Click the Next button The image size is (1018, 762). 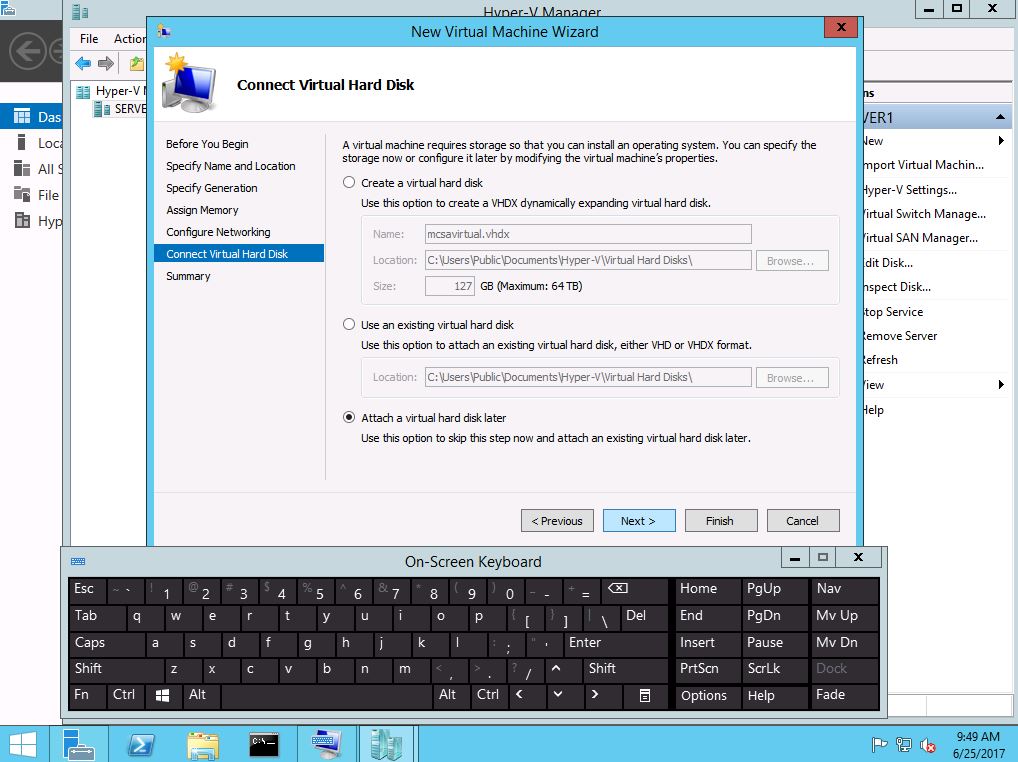638,521
